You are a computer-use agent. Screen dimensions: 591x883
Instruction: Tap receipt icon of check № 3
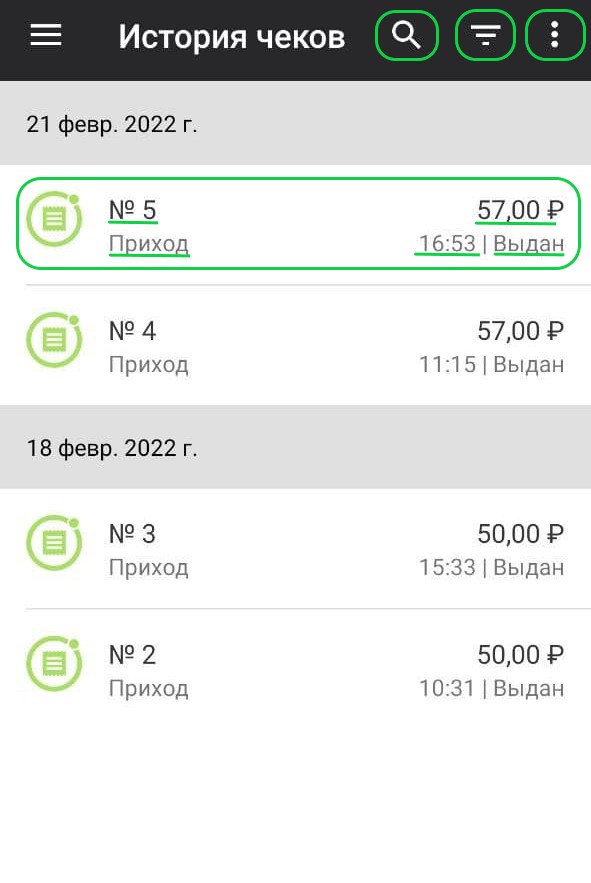coord(54,543)
